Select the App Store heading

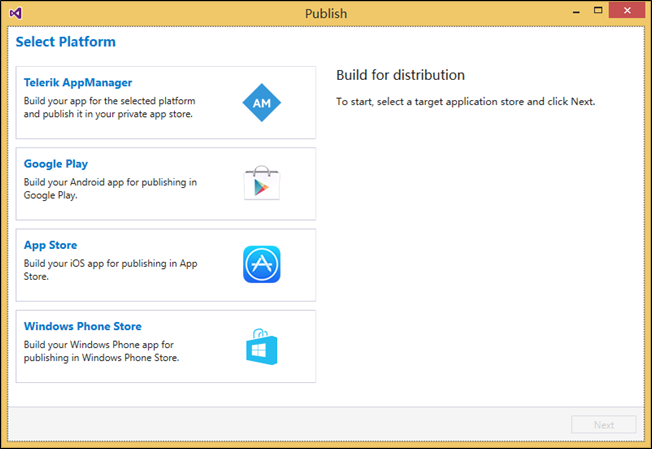(50, 245)
